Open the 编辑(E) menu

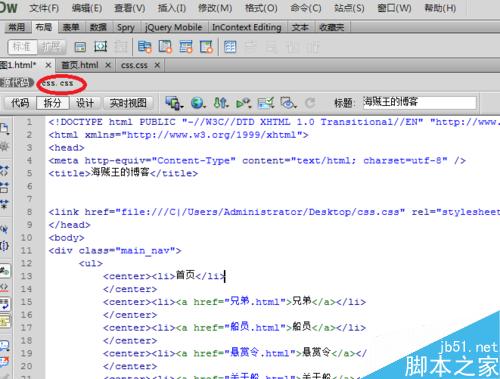tap(87, 8)
